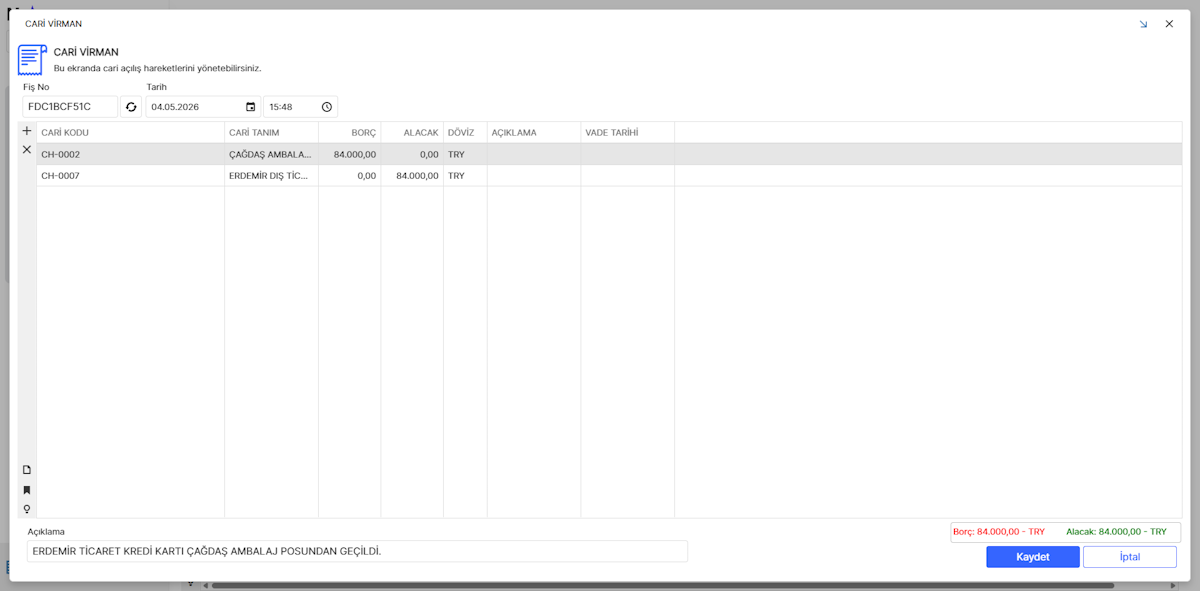Click the bookmark icon in left strip
The height and width of the screenshot is (591, 1200).
[x=27, y=490]
